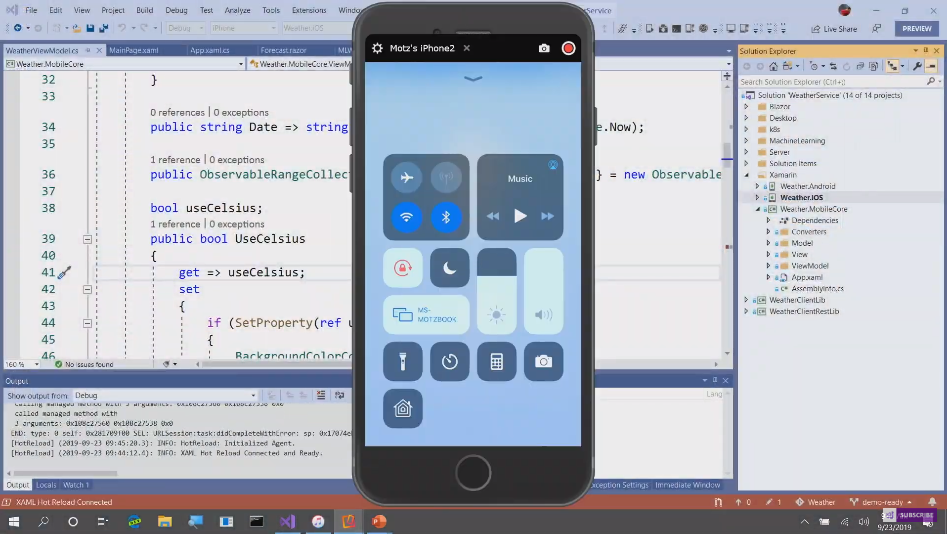Collapse the set block at line 42

pyautogui.click(x=87, y=289)
